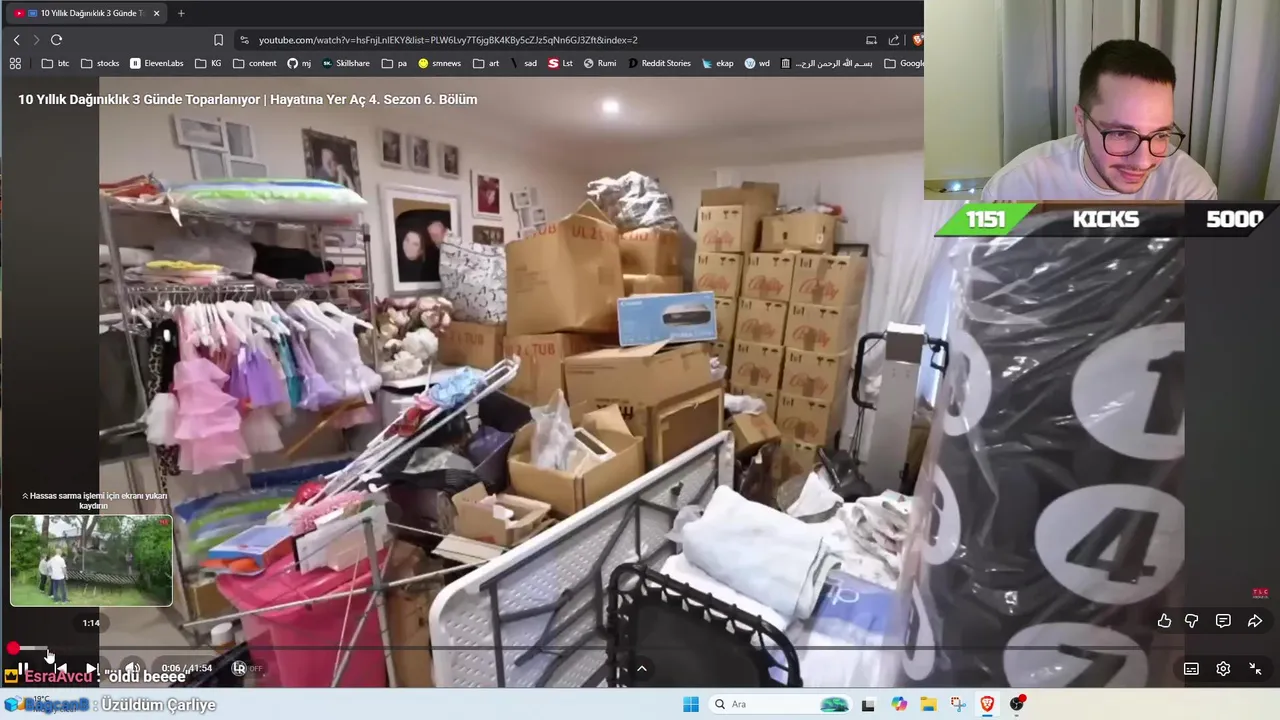Toggle subtitles captions button

point(1191,669)
